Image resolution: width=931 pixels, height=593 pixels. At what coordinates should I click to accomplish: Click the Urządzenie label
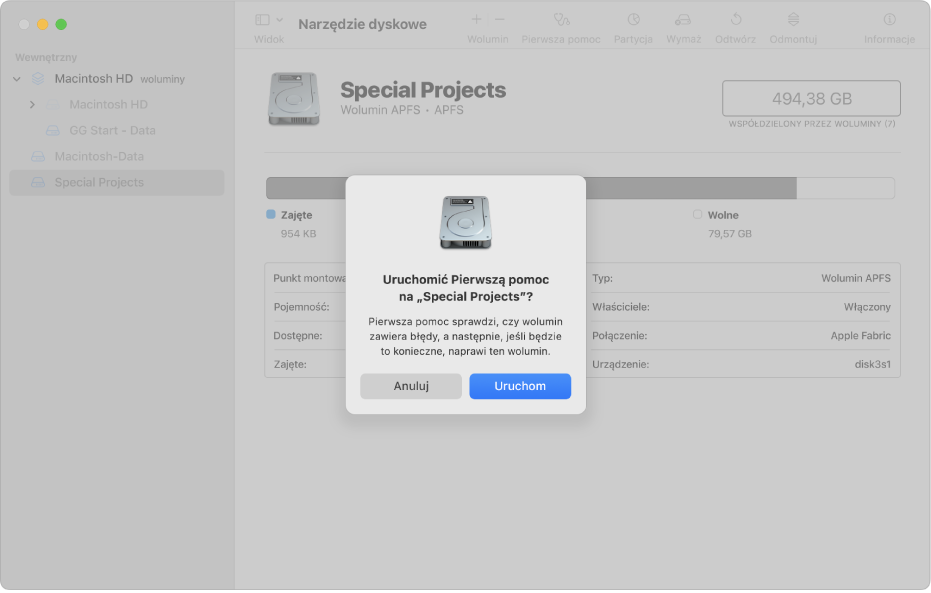coord(620,364)
